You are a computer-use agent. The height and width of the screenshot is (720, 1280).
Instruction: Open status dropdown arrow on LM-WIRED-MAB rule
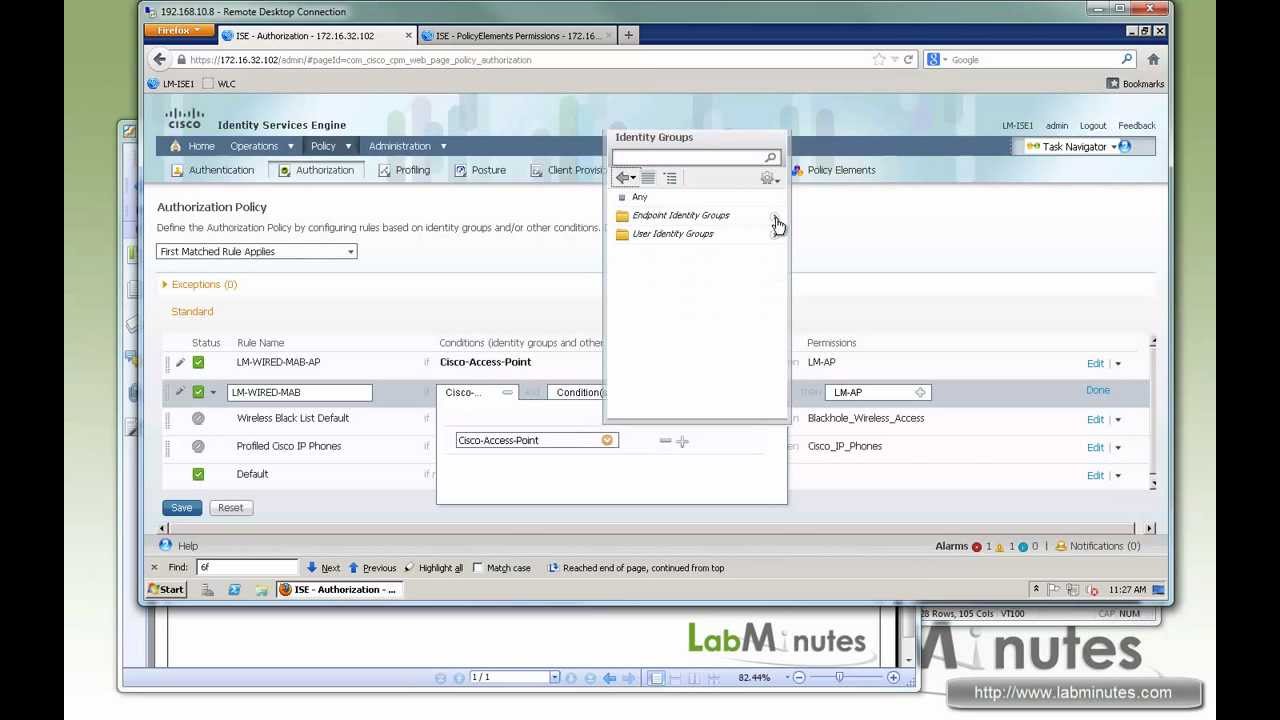[213, 393]
